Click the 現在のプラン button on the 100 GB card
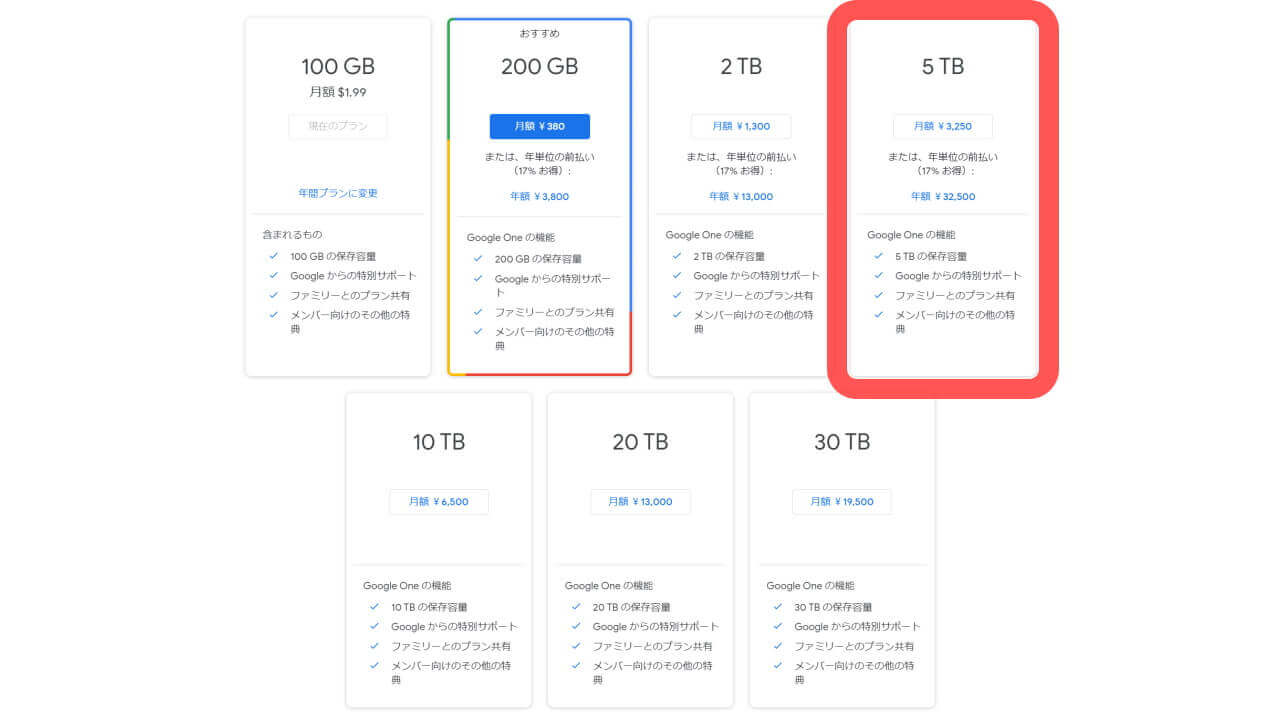Viewport: 1280px width, 720px height. (x=337, y=126)
